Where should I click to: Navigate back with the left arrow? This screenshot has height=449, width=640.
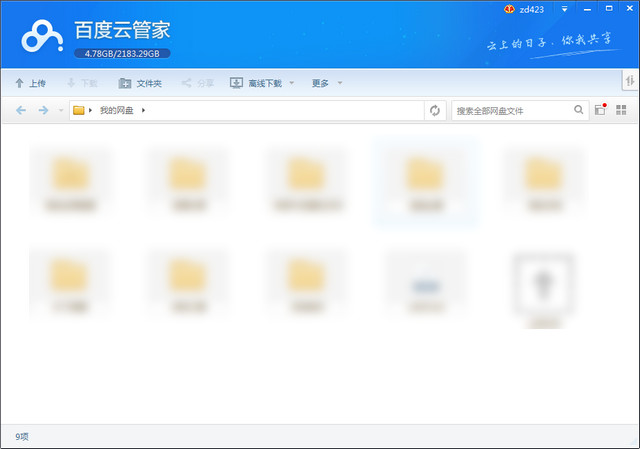point(21,110)
